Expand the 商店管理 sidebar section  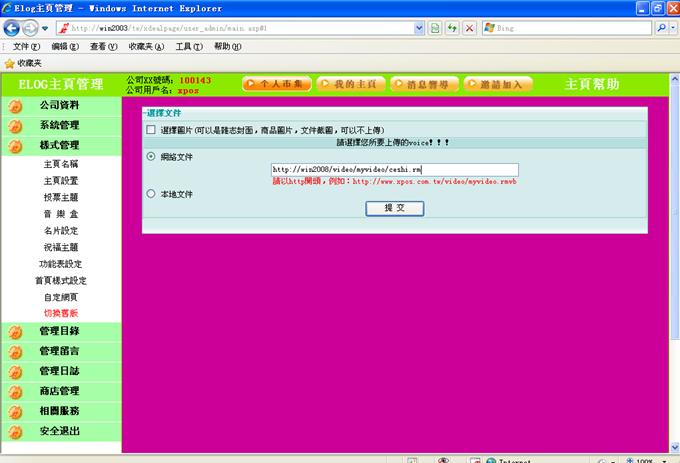click(59, 391)
